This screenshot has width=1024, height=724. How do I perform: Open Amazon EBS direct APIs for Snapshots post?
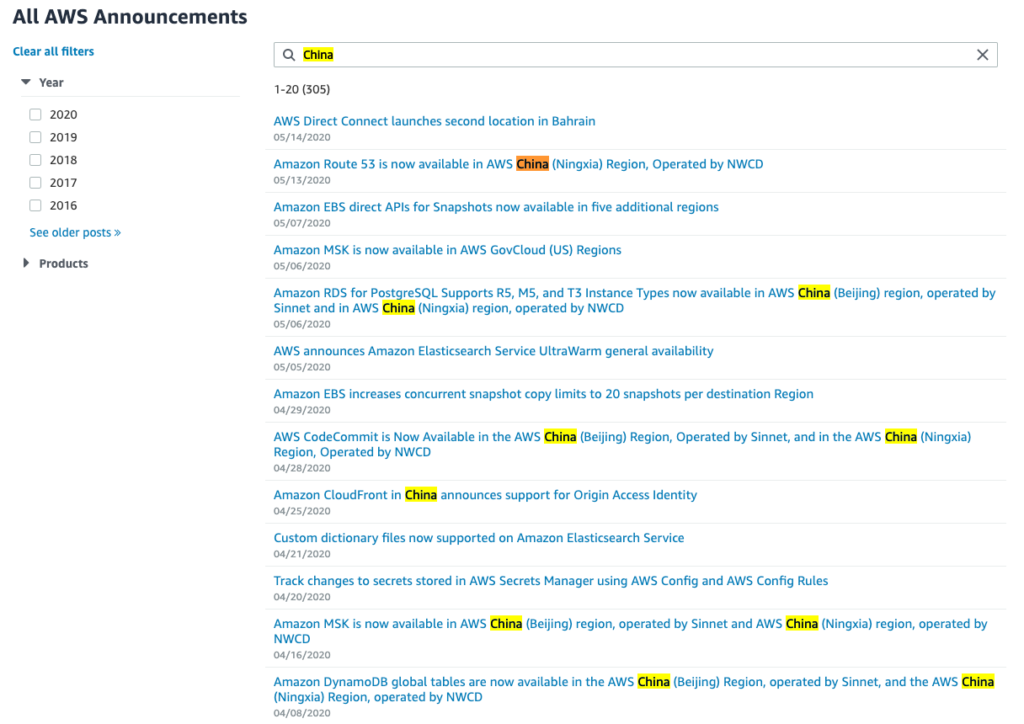point(496,207)
